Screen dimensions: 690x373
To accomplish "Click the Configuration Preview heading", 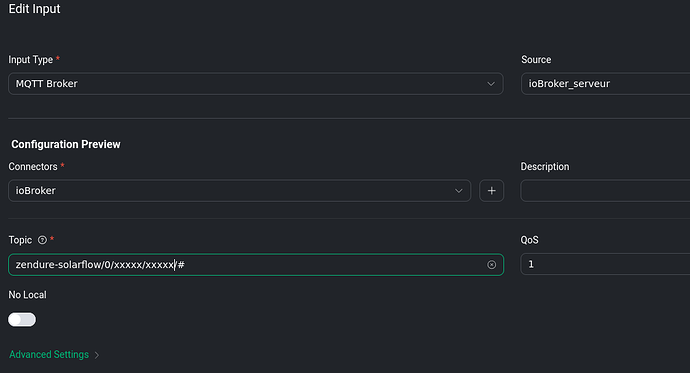I will tap(66, 144).
